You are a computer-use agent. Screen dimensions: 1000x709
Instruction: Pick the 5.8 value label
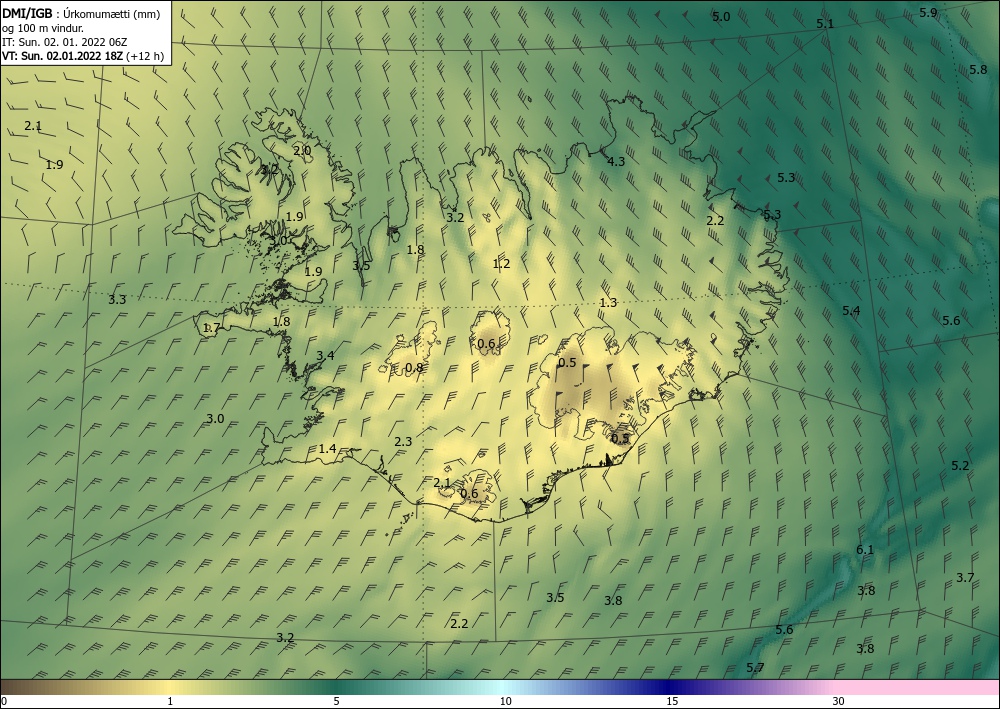pos(978,69)
